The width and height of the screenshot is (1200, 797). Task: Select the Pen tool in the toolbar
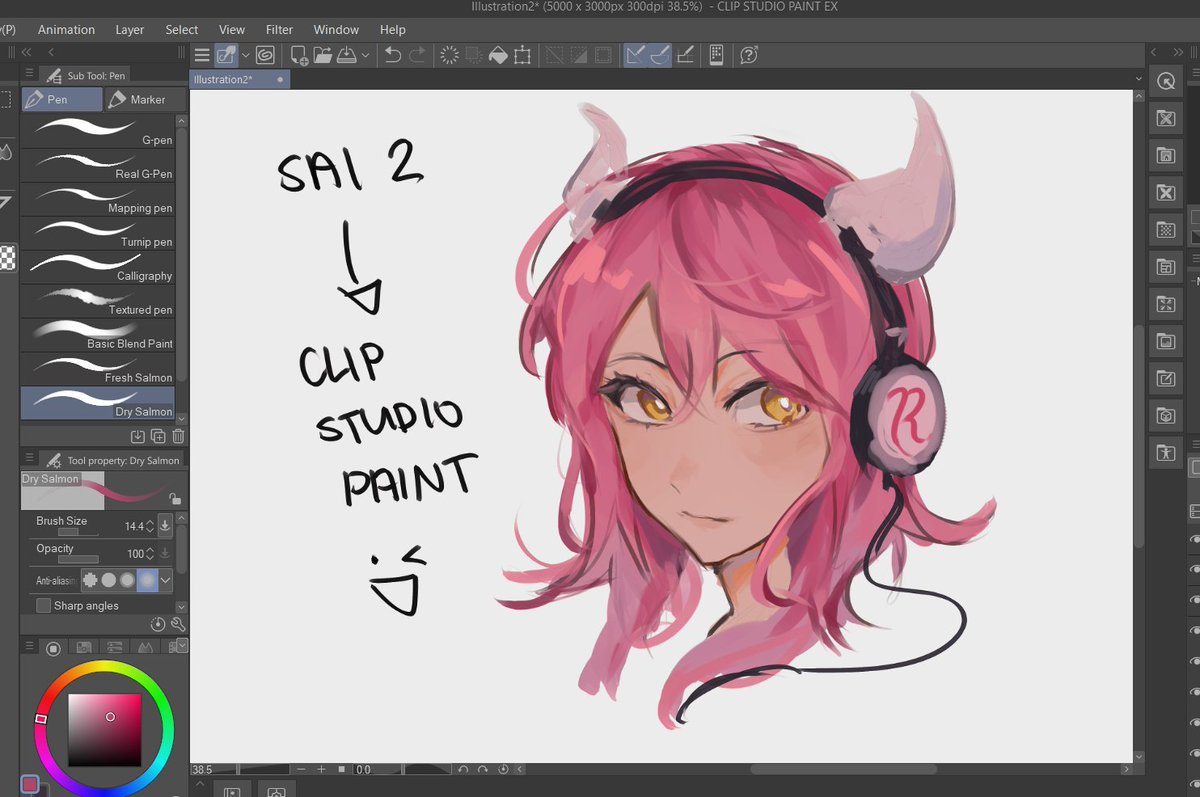tap(61, 99)
